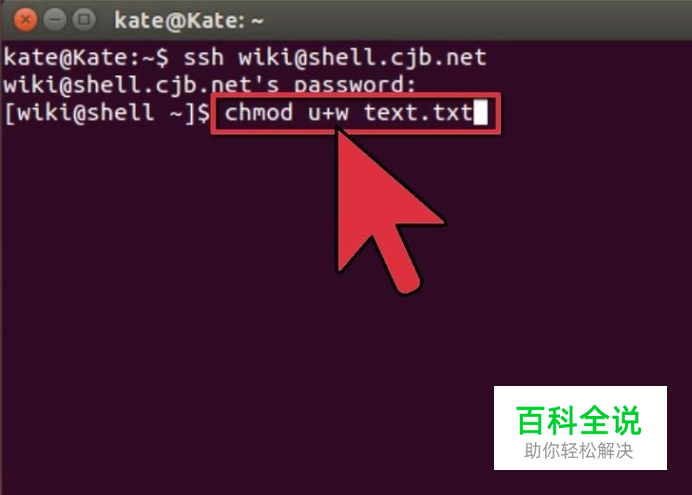This screenshot has height=495, width=692.
Task: Click the text.txt filename
Action: tap(418, 113)
